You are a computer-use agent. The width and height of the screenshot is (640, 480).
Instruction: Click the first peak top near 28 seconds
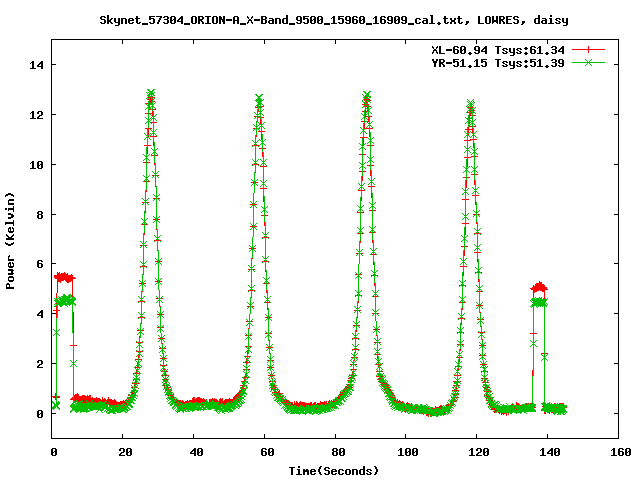tap(151, 94)
